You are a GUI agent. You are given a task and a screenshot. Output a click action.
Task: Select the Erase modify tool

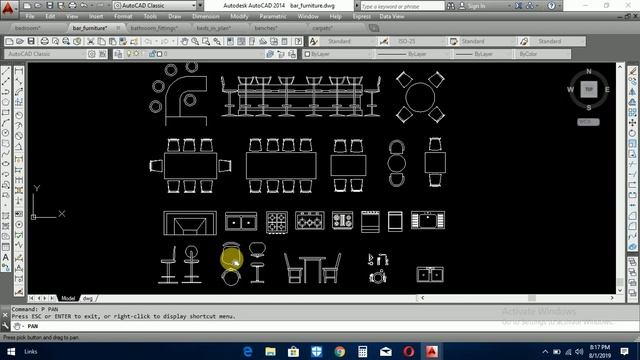[x=632, y=71]
